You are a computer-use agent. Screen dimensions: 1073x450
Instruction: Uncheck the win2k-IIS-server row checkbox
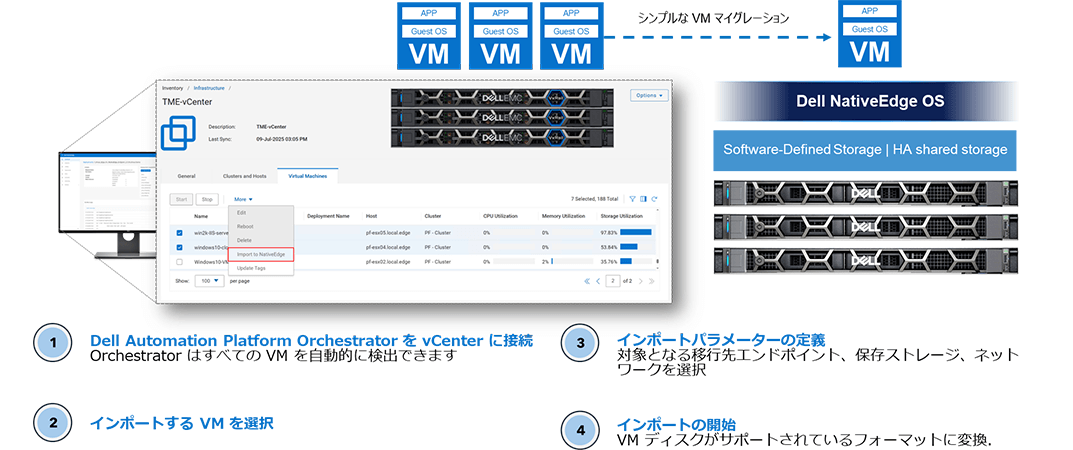(179, 232)
